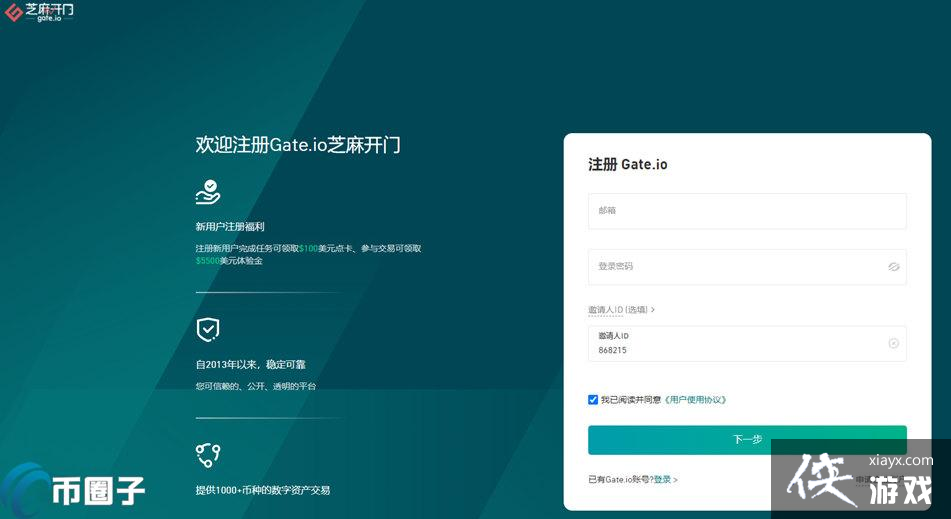The image size is (951, 519).
Task: Open the 《用户使用协议》 link
Action: pyautogui.click(x=695, y=400)
